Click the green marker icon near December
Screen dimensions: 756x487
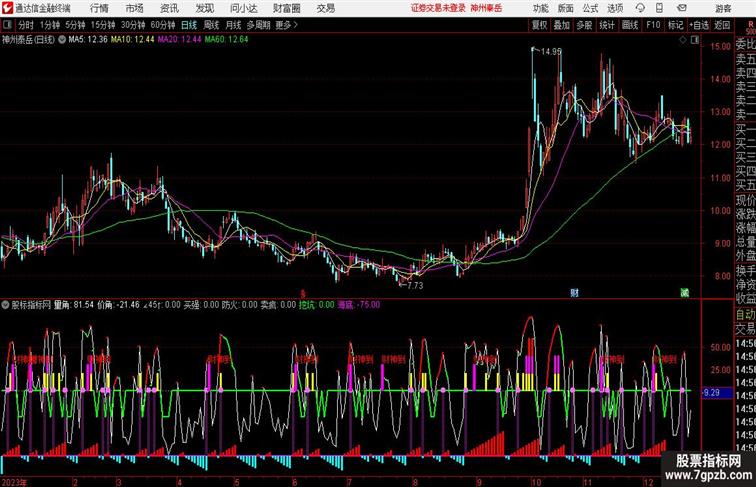pyautogui.click(x=685, y=292)
